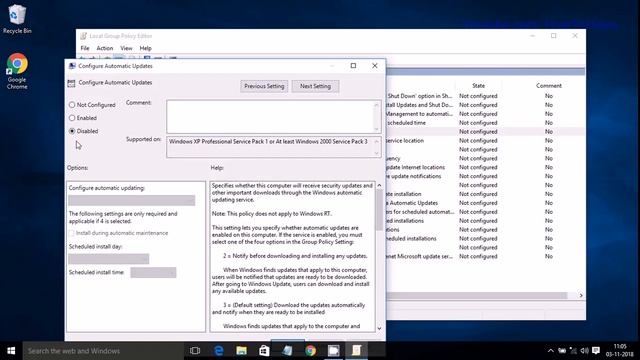Select the "stall Updates and Shut Do..." policy row
Screen dimensions: 640x360
(485, 105)
